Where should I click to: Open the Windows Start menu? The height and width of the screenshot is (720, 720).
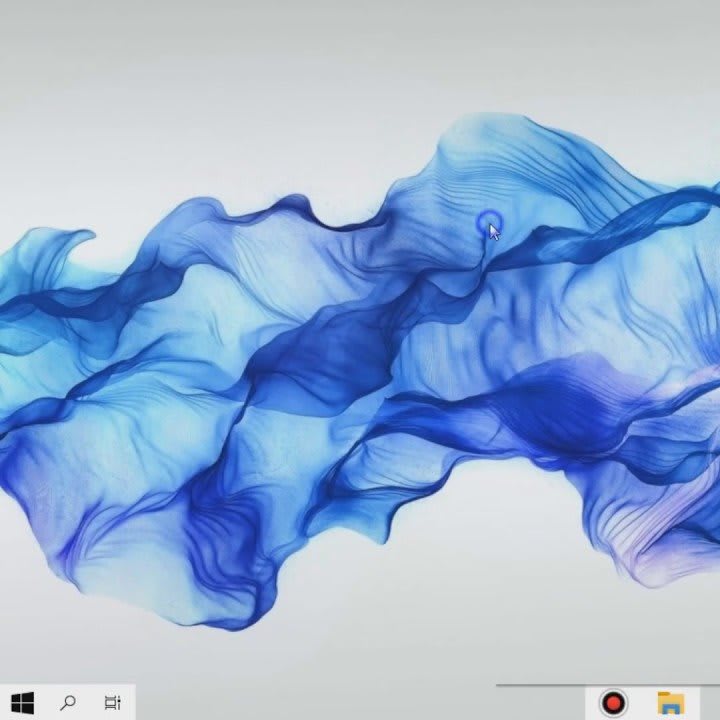(22, 703)
